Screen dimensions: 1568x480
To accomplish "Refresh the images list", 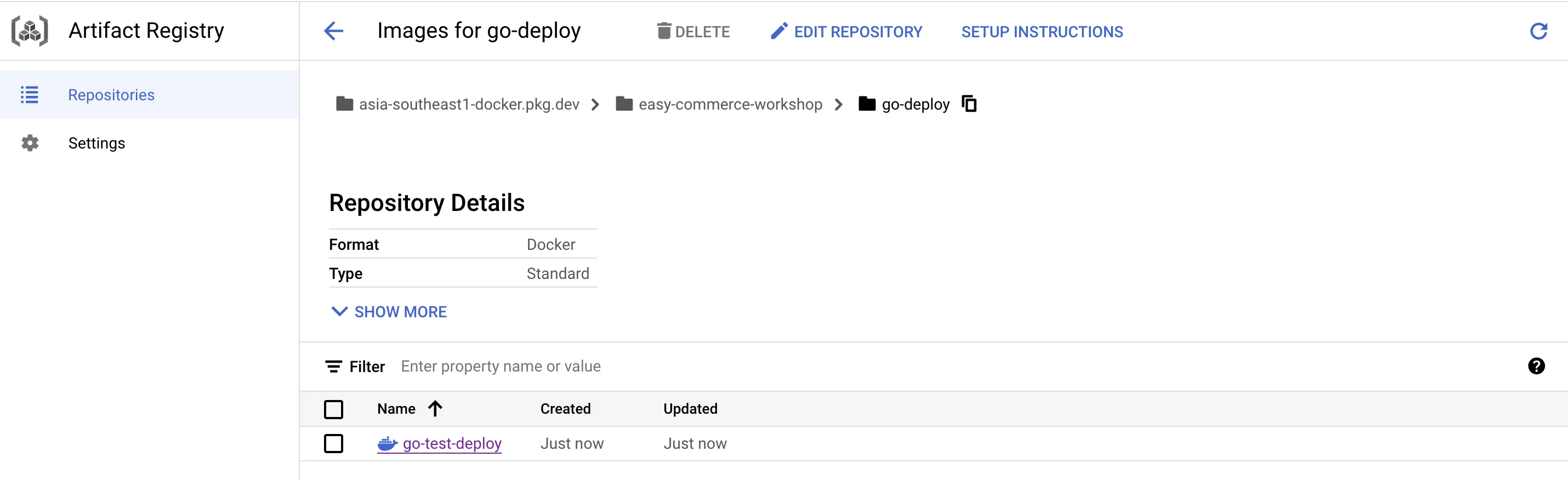I will pos(1538,31).
